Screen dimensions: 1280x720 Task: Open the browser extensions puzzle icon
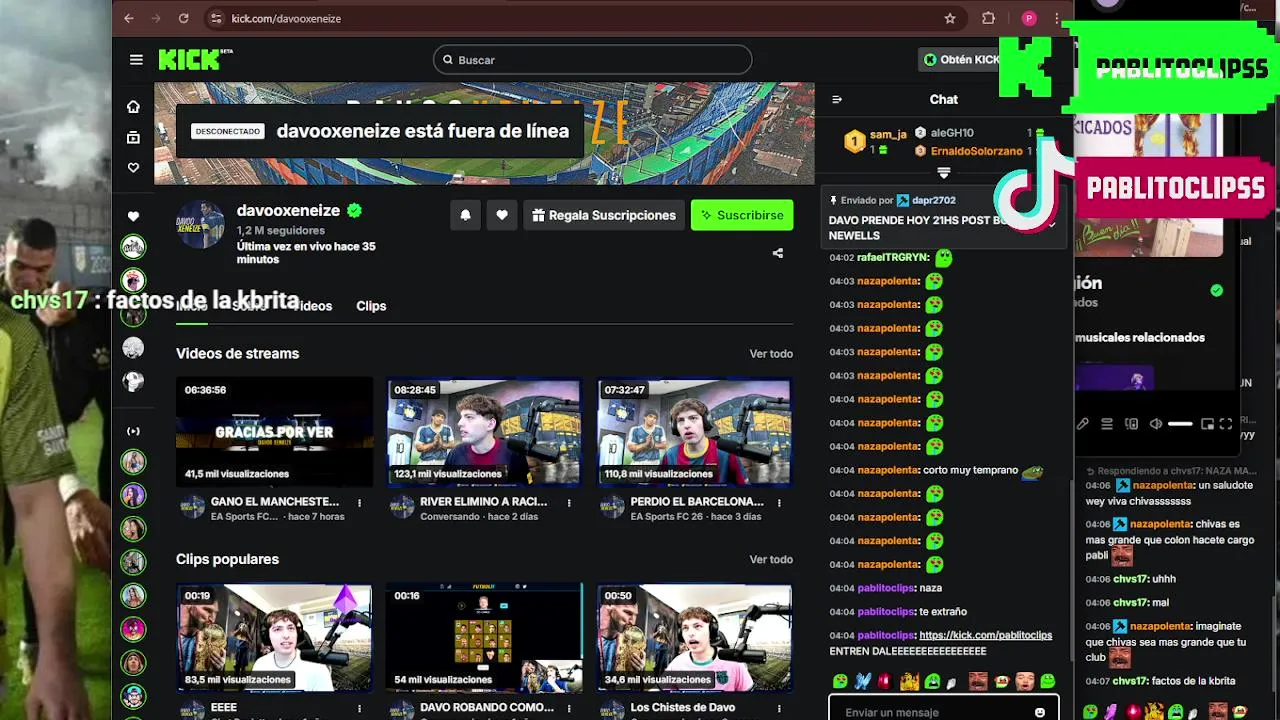tap(988, 18)
